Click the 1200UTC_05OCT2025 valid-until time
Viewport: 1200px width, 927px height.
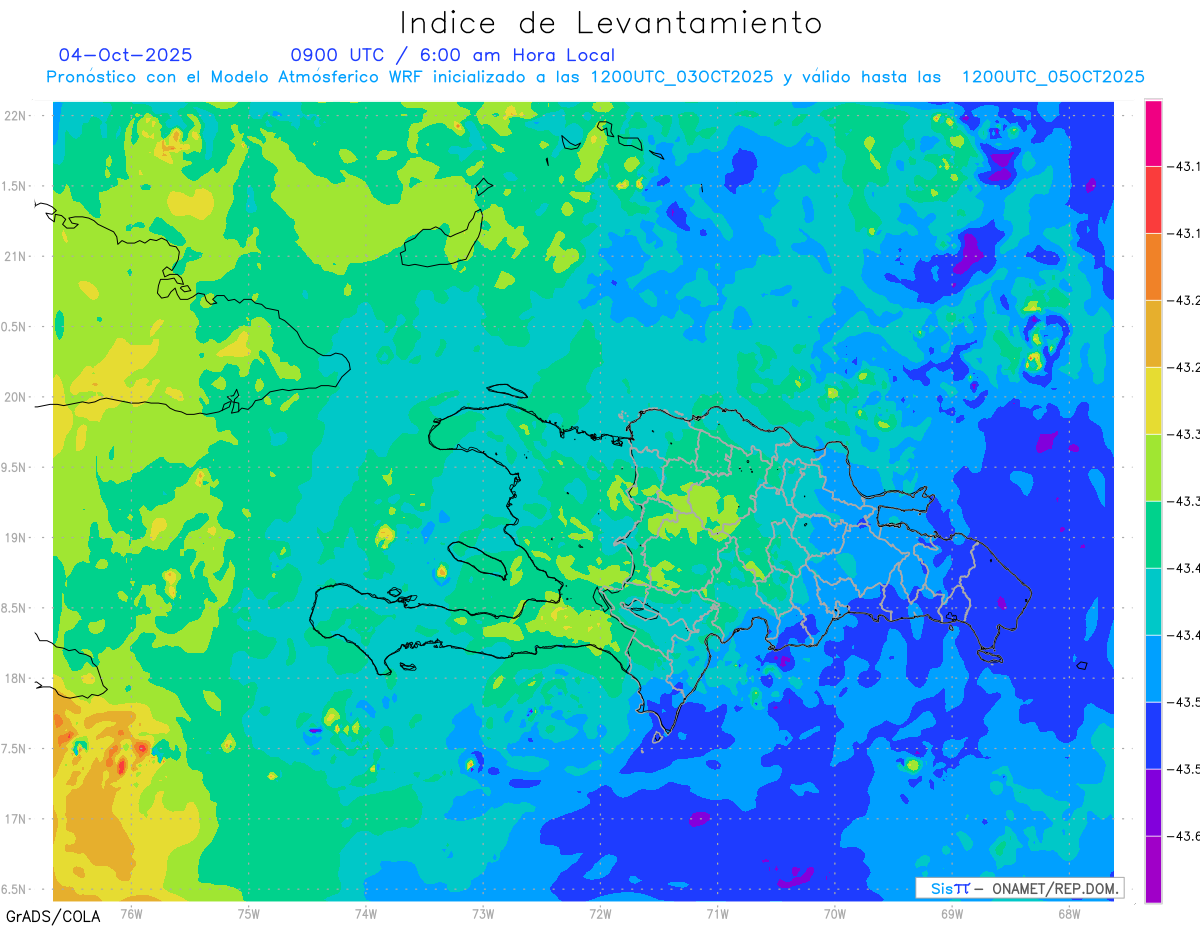pos(1052,77)
